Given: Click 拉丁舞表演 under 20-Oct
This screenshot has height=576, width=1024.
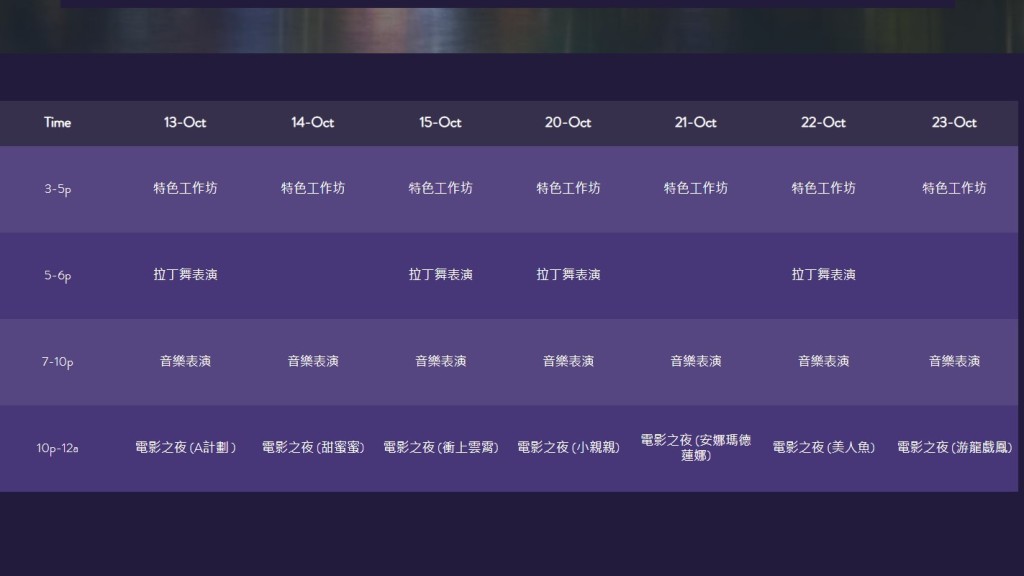Looking at the screenshot, I should coord(568,274).
